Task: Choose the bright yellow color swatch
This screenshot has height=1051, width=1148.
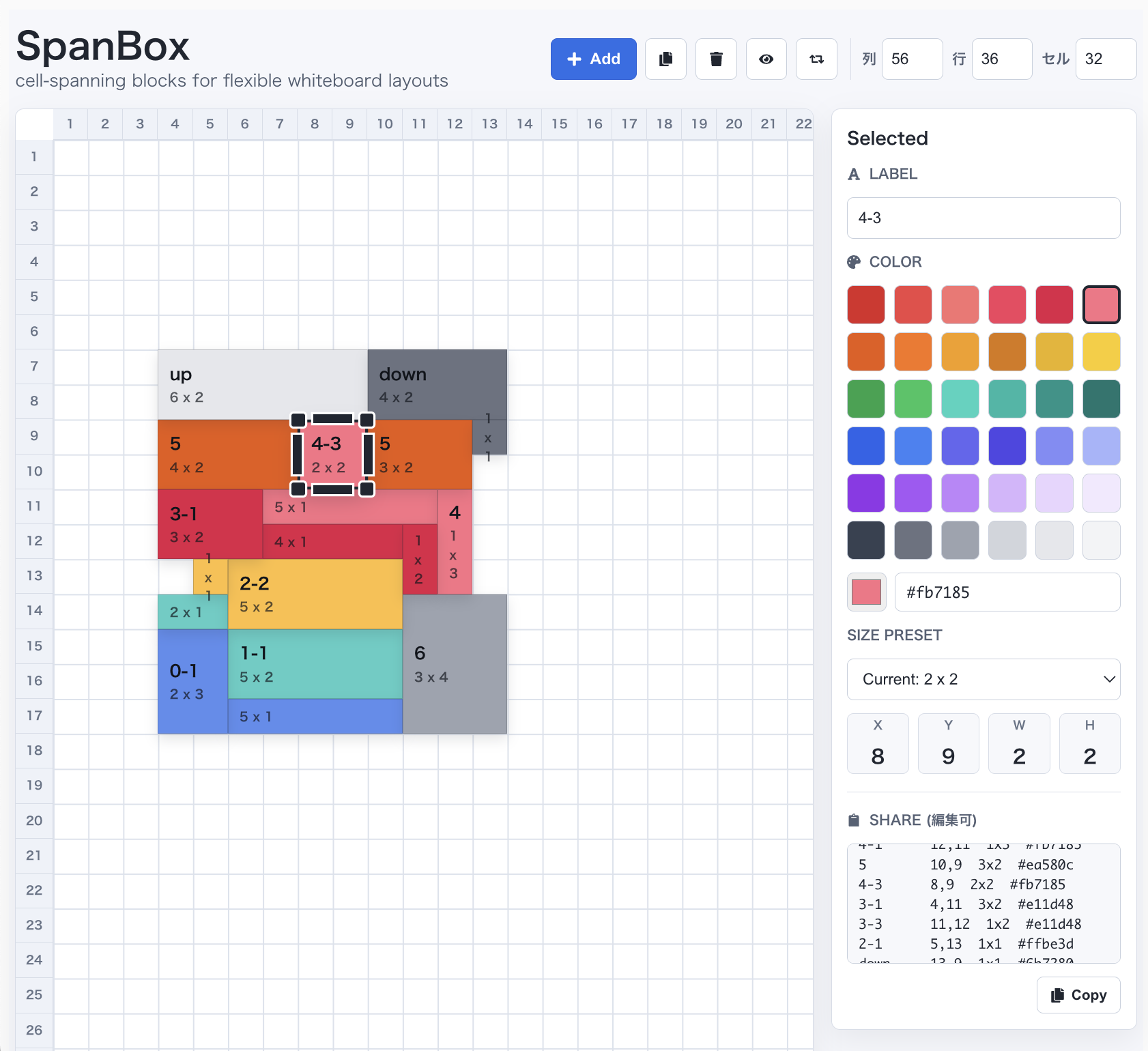Action: click(1102, 351)
